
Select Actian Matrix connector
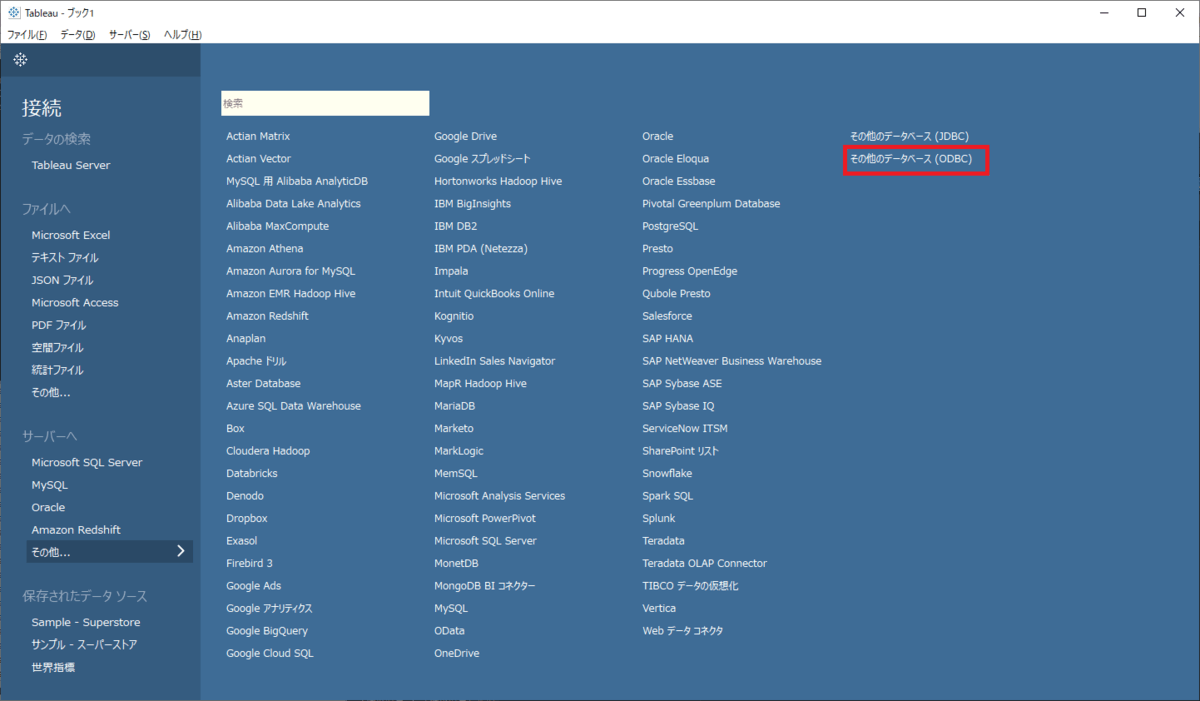pos(258,136)
